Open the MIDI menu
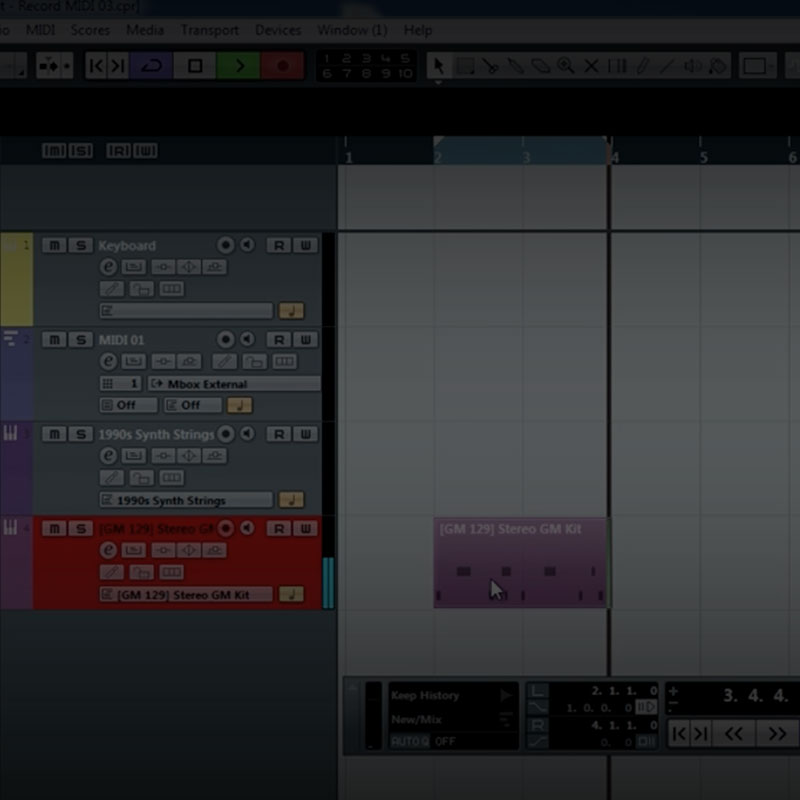The height and width of the screenshot is (800, 800). pos(40,30)
